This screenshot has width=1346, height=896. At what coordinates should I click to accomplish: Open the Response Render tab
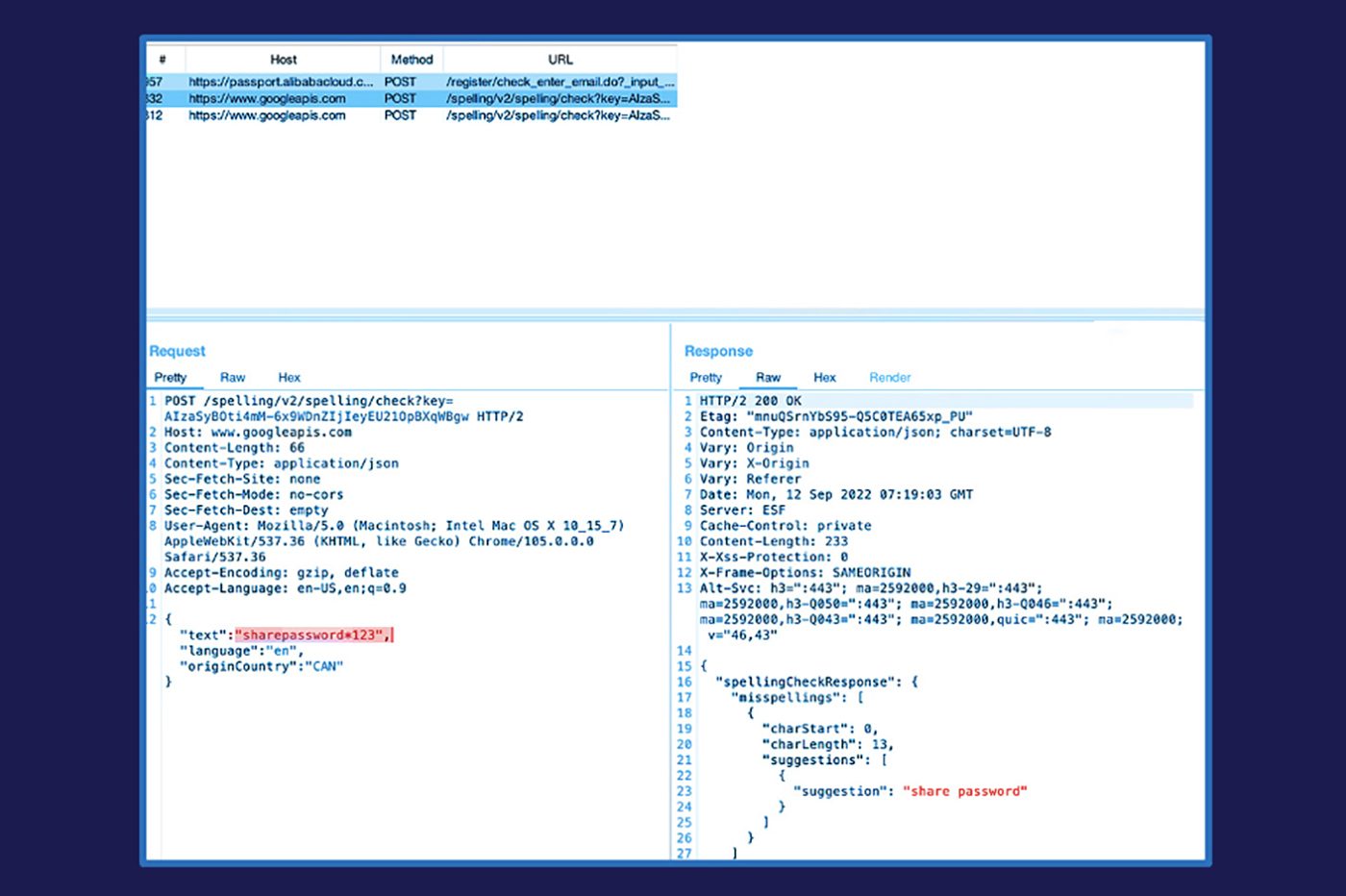point(890,378)
